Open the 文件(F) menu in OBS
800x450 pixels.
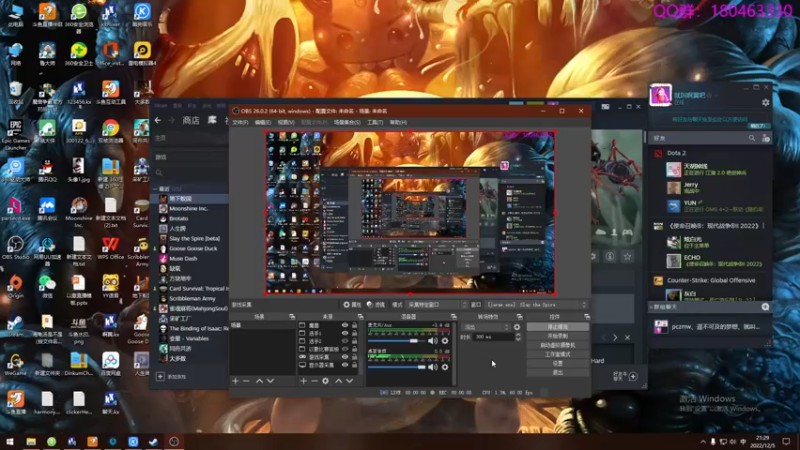pos(240,122)
